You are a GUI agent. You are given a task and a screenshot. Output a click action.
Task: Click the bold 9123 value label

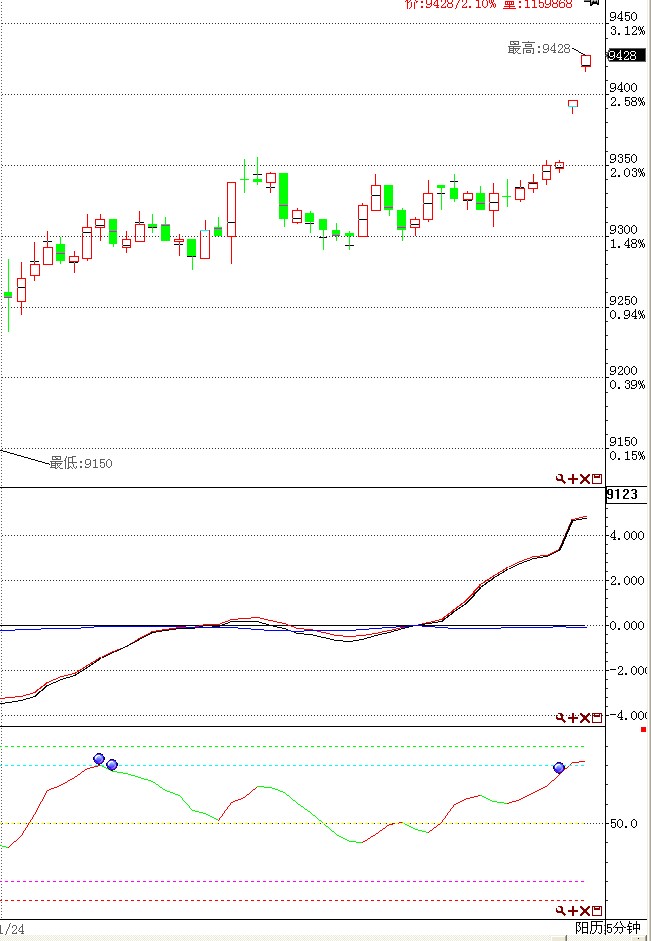(622, 495)
